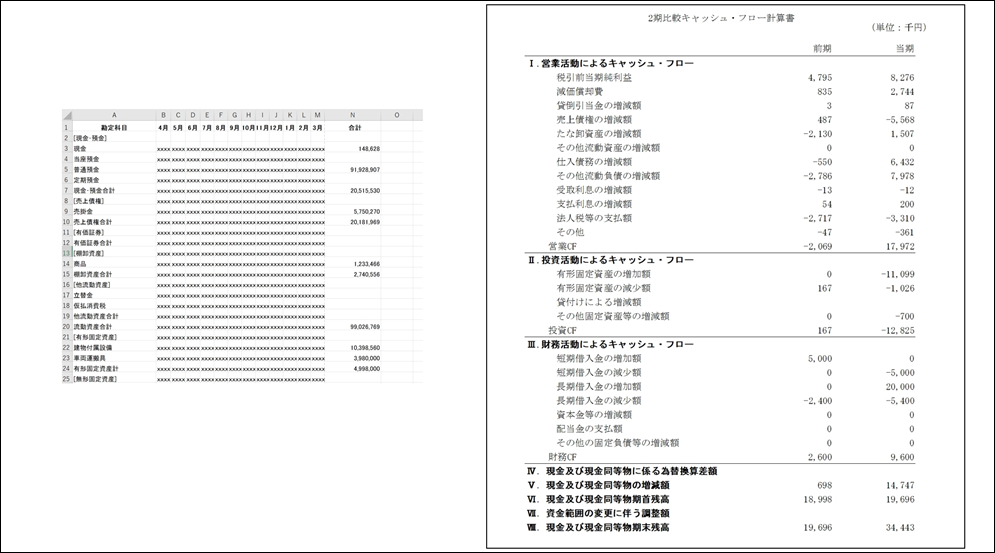Select the 定期預金 cell
Viewport: 995px width, 553px height.
[114, 180]
